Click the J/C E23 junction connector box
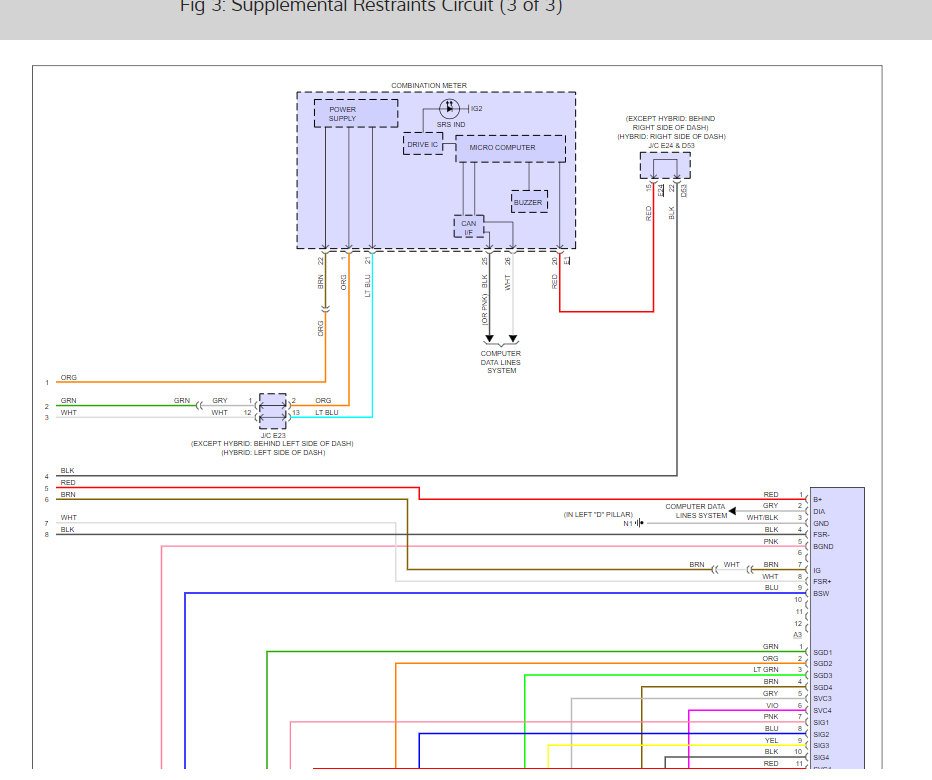The image size is (932, 780). click(x=273, y=411)
